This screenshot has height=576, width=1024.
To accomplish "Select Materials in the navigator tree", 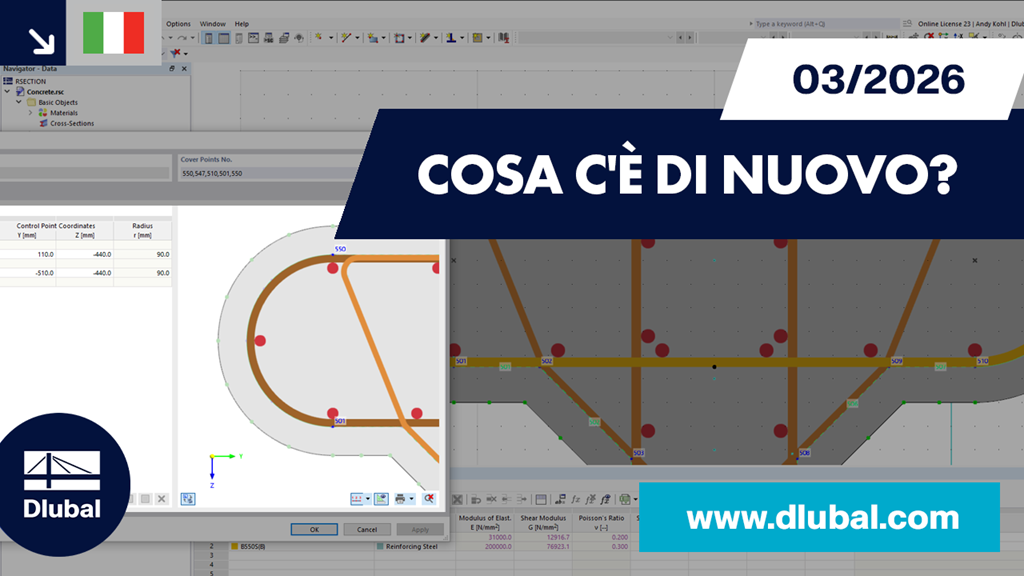I will pyautogui.click(x=63, y=113).
